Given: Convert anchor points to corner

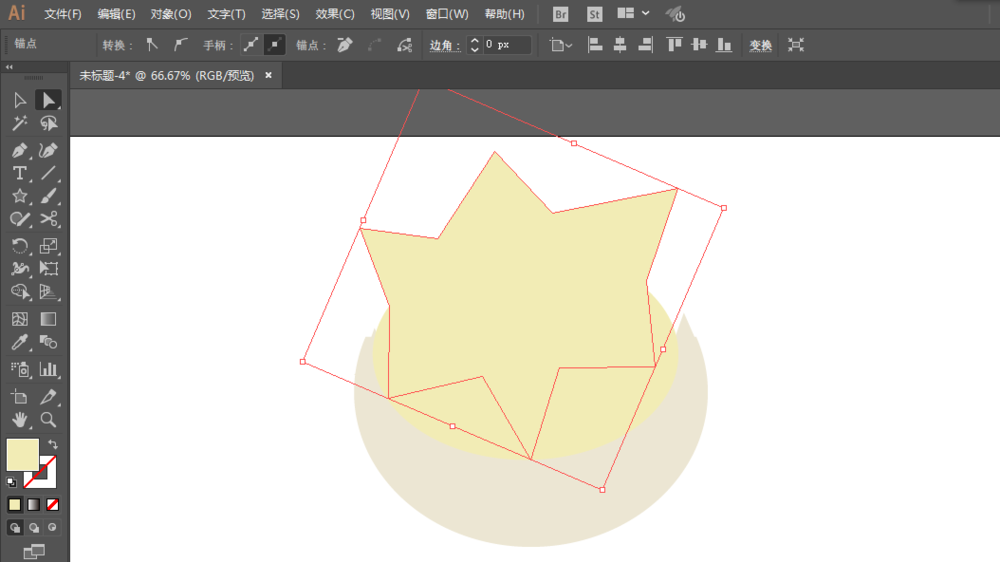Looking at the screenshot, I should click(152, 45).
